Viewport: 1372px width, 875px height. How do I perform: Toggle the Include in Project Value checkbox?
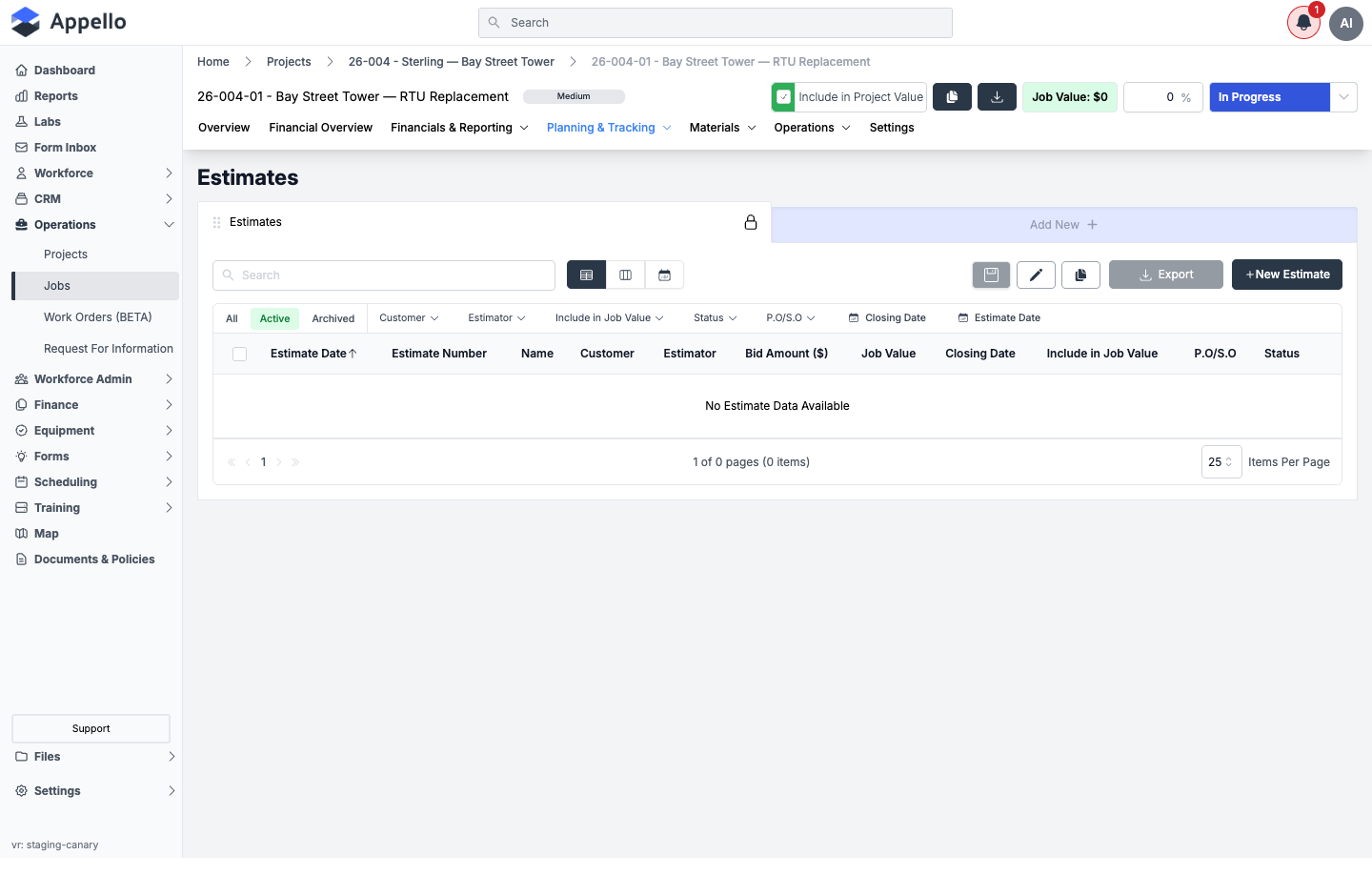784,97
